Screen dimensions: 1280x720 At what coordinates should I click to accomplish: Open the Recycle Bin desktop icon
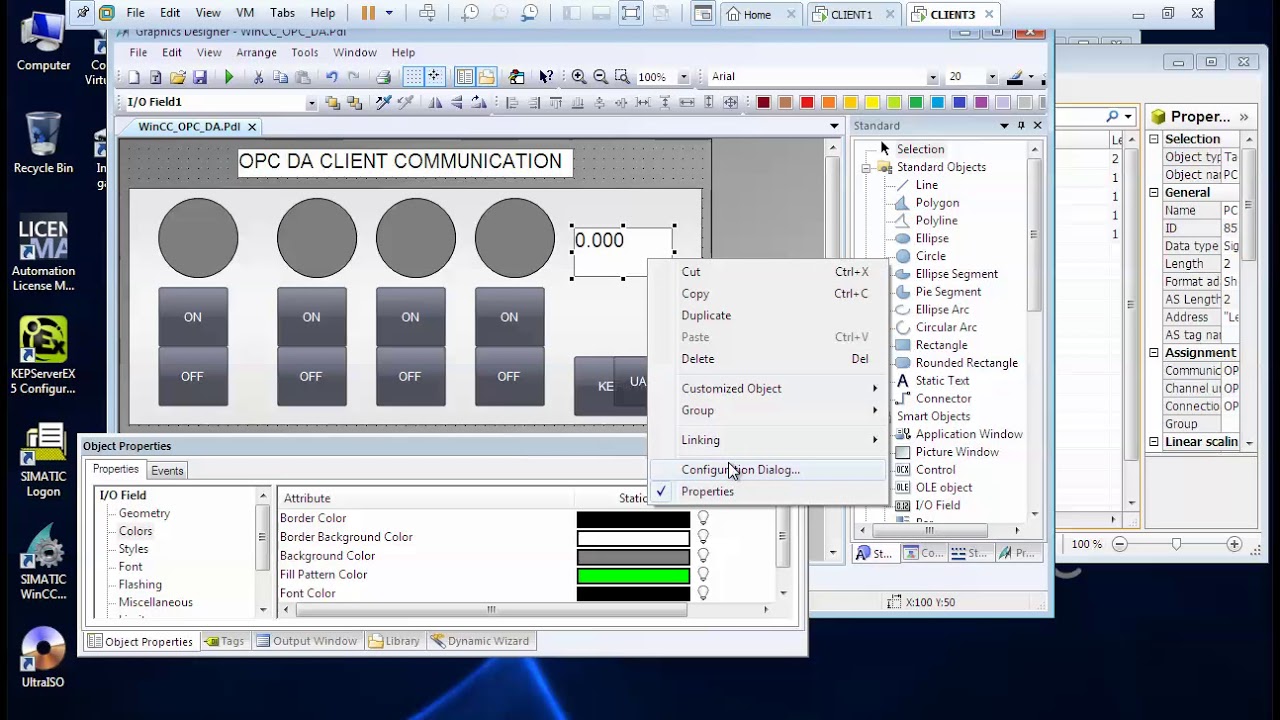click(x=43, y=142)
